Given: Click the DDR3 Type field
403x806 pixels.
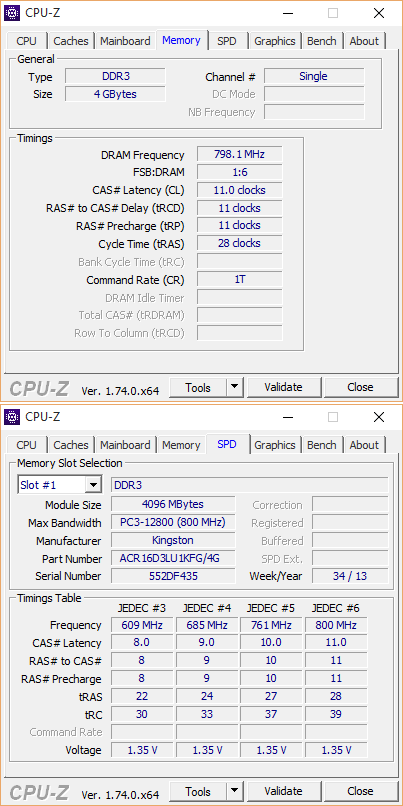Looking at the screenshot, I should pyautogui.click(x=116, y=77).
